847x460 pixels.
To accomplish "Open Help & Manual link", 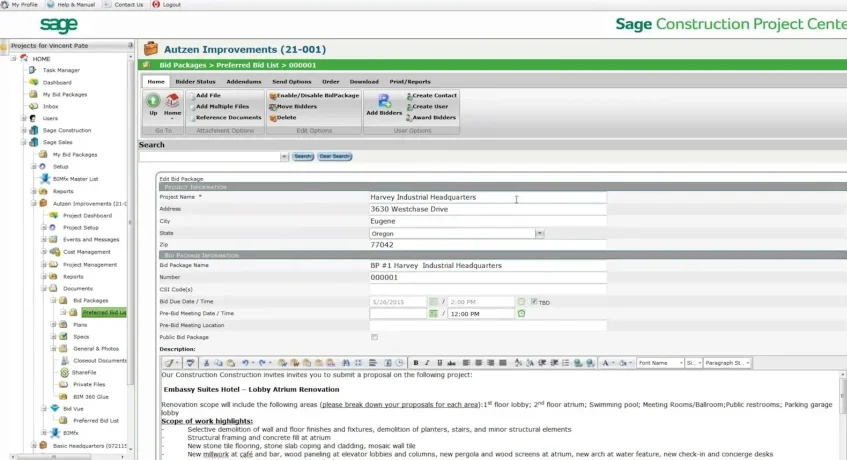I will [76, 4].
